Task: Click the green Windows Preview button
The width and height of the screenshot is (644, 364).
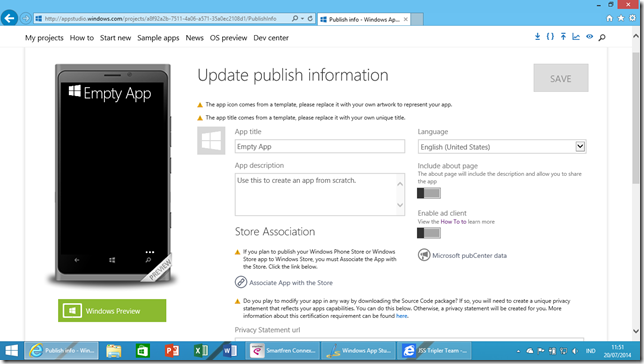Action: [x=112, y=311]
